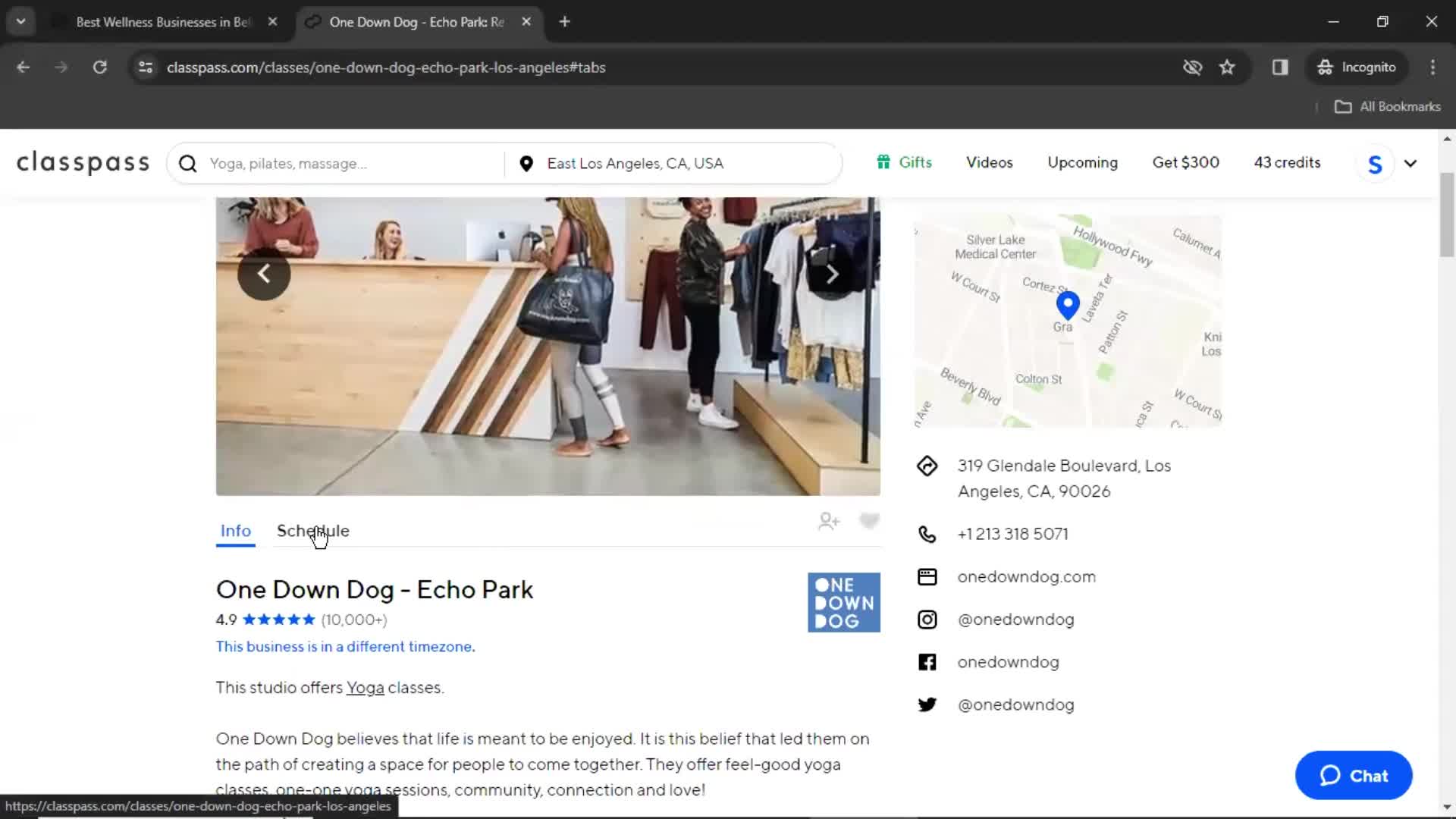Bookmark this page with the star icon
Viewport: 1456px width, 819px height.
click(1227, 67)
